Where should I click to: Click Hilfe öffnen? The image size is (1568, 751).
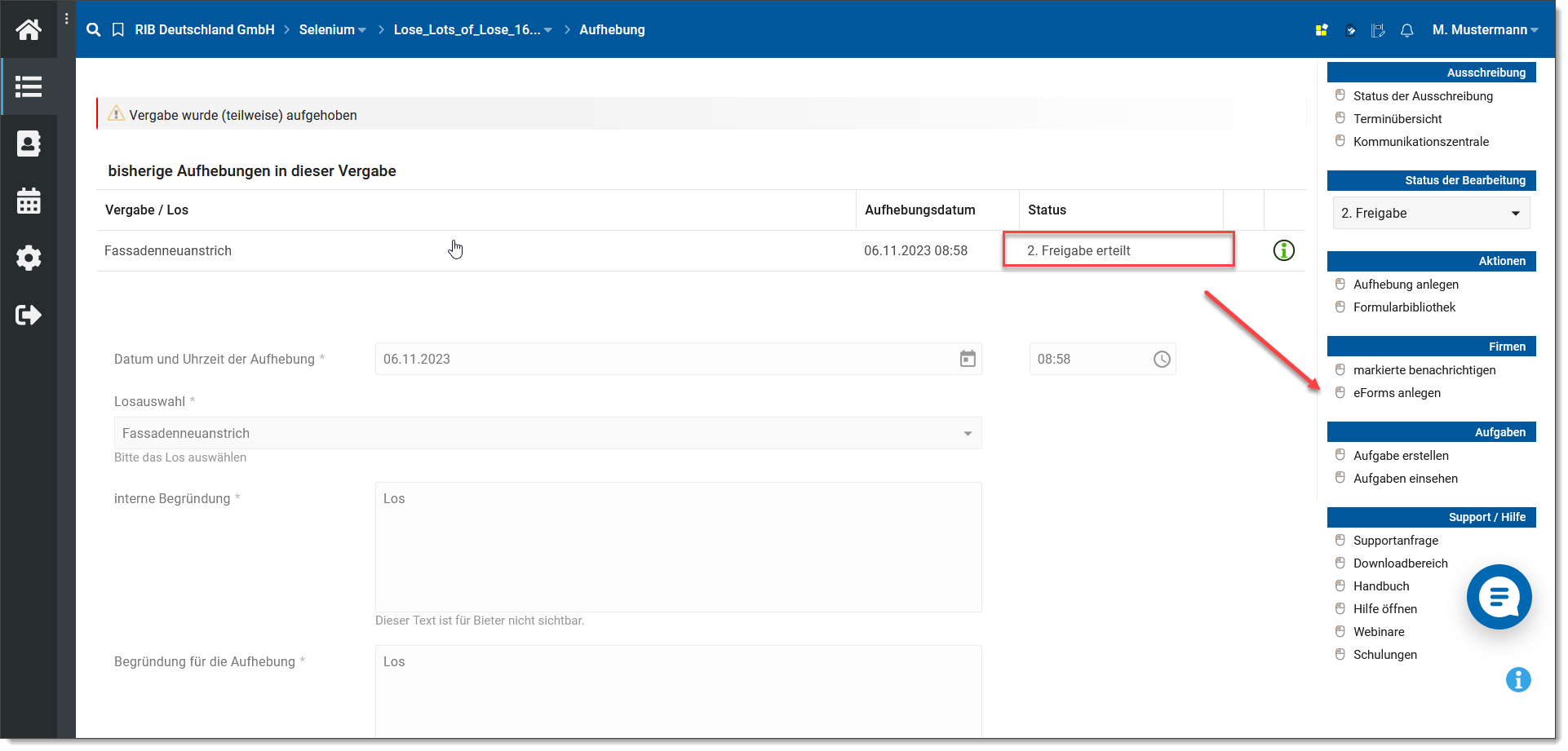click(1385, 608)
